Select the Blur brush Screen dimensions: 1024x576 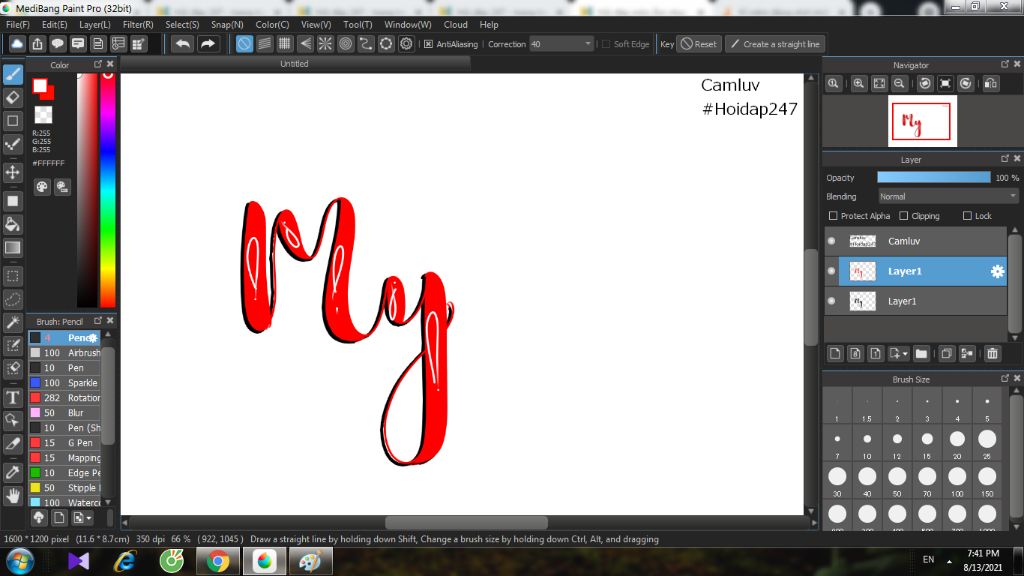pyautogui.click(x=65, y=413)
